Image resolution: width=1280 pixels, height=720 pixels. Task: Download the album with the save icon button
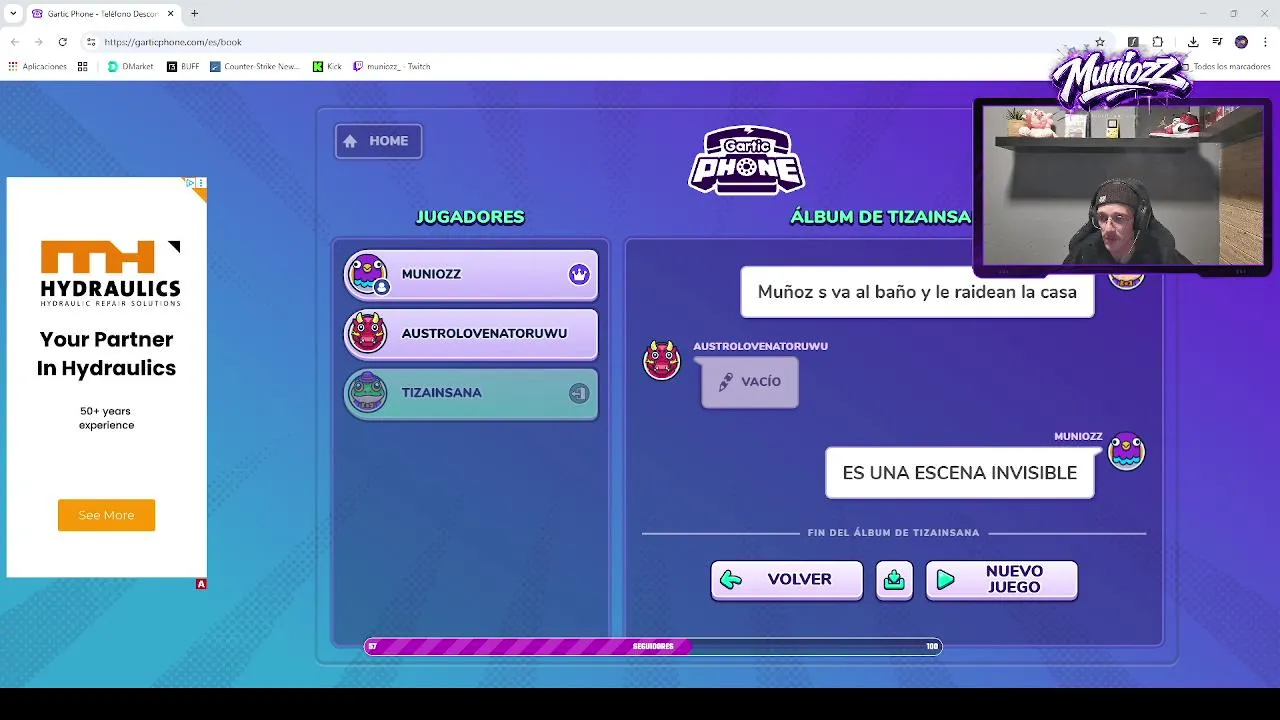click(894, 580)
